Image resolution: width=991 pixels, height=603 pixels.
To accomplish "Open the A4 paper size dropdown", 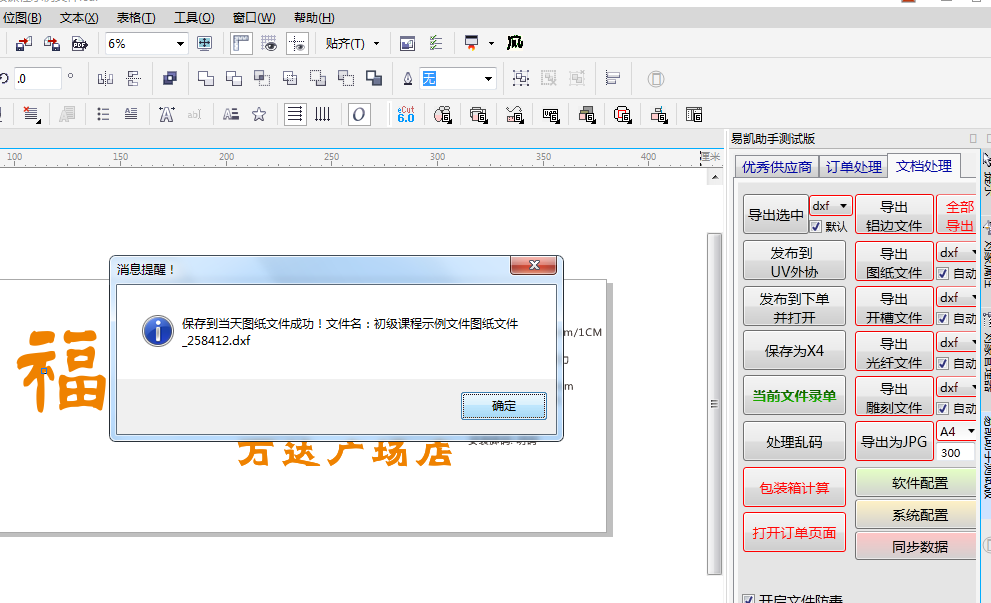I will click(x=970, y=432).
